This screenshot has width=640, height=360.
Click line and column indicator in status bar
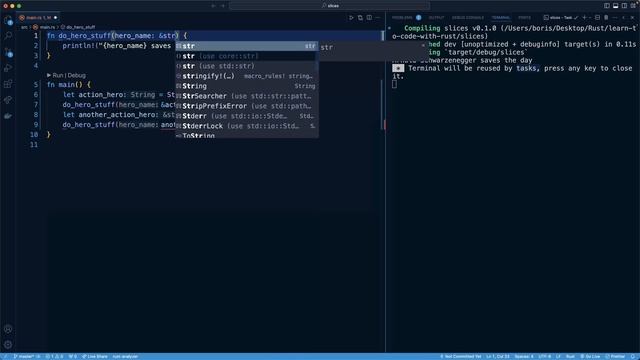(498, 356)
